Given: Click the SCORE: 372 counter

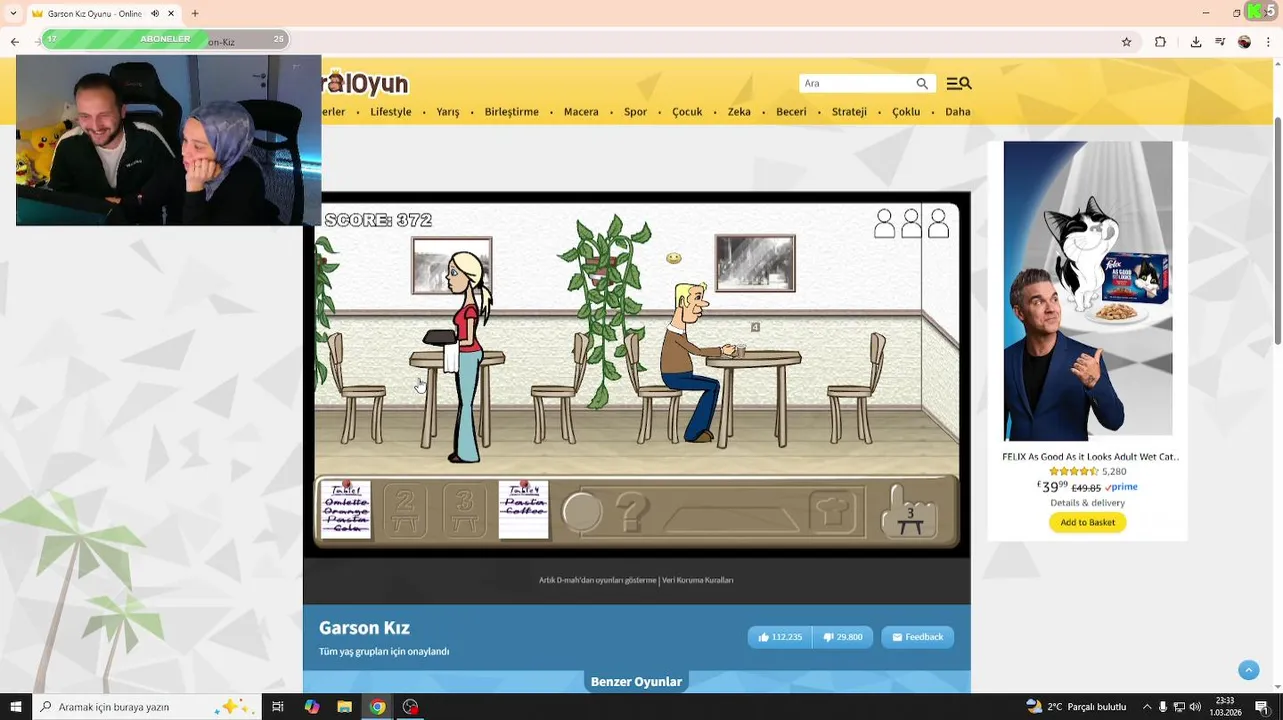Looking at the screenshot, I should tap(378, 220).
